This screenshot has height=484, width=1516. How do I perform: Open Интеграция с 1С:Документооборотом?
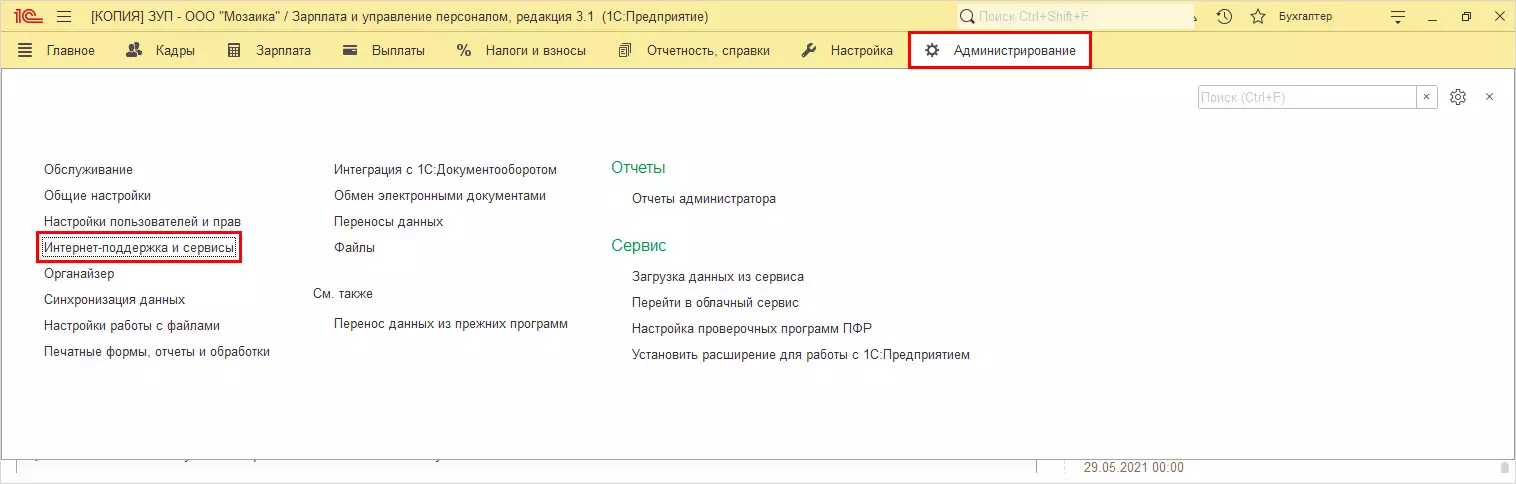point(445,170)
